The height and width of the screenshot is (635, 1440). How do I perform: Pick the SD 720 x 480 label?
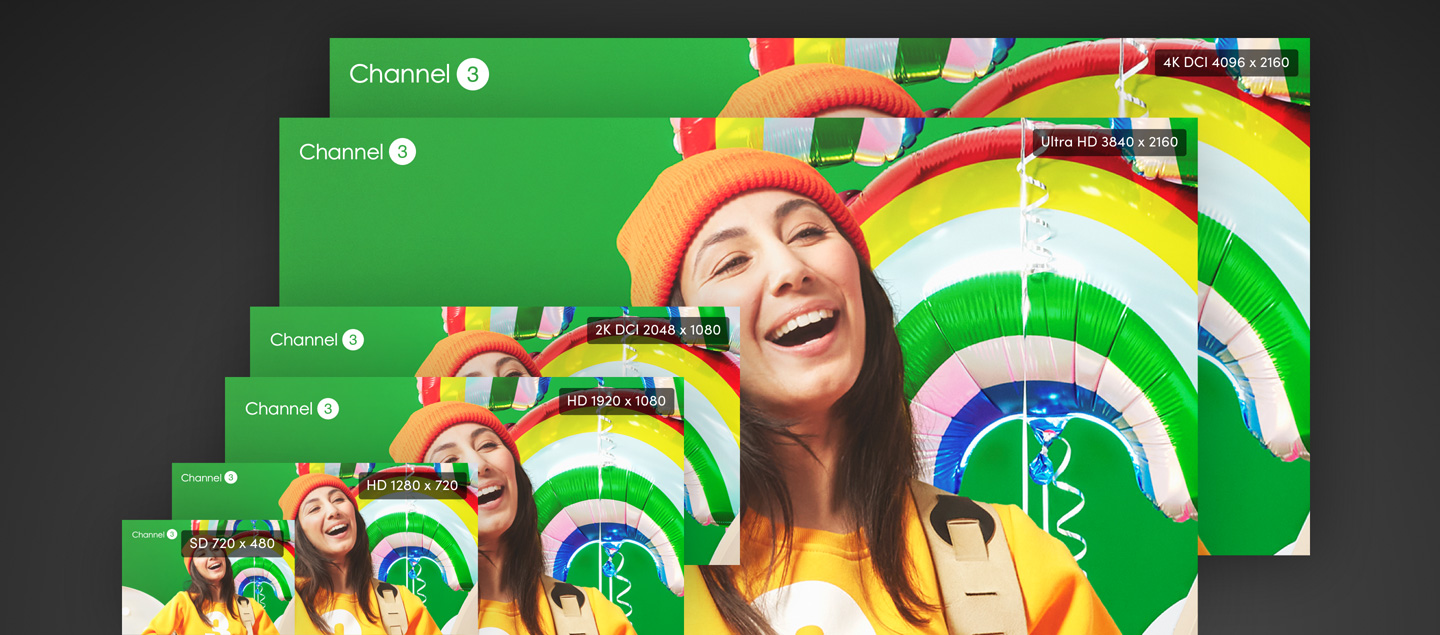click(232, 544)
